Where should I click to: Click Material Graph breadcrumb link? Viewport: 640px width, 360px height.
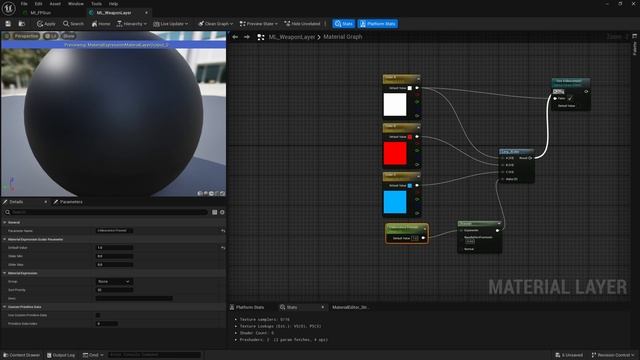342,37
